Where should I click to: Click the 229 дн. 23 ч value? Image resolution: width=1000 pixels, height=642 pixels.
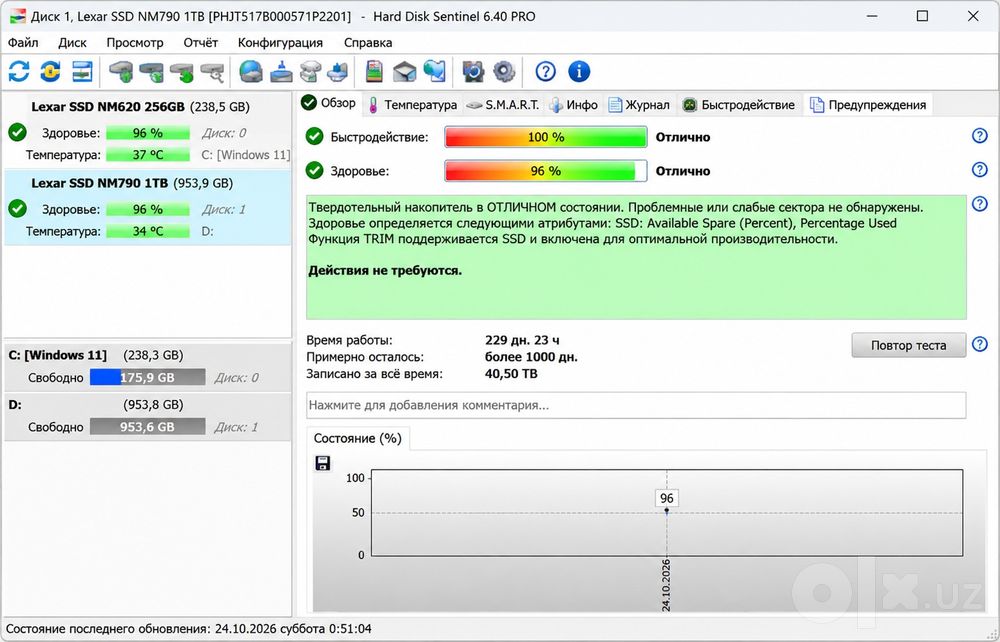coord(522,340)
